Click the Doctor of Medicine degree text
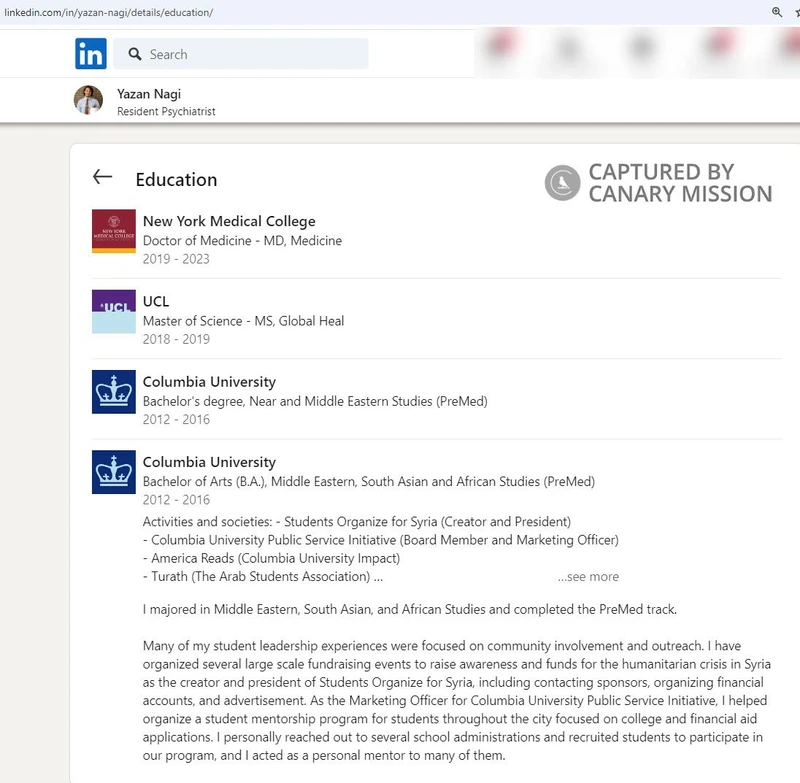Viewport: 800px width, 783px height. click(x=244, y=240)
